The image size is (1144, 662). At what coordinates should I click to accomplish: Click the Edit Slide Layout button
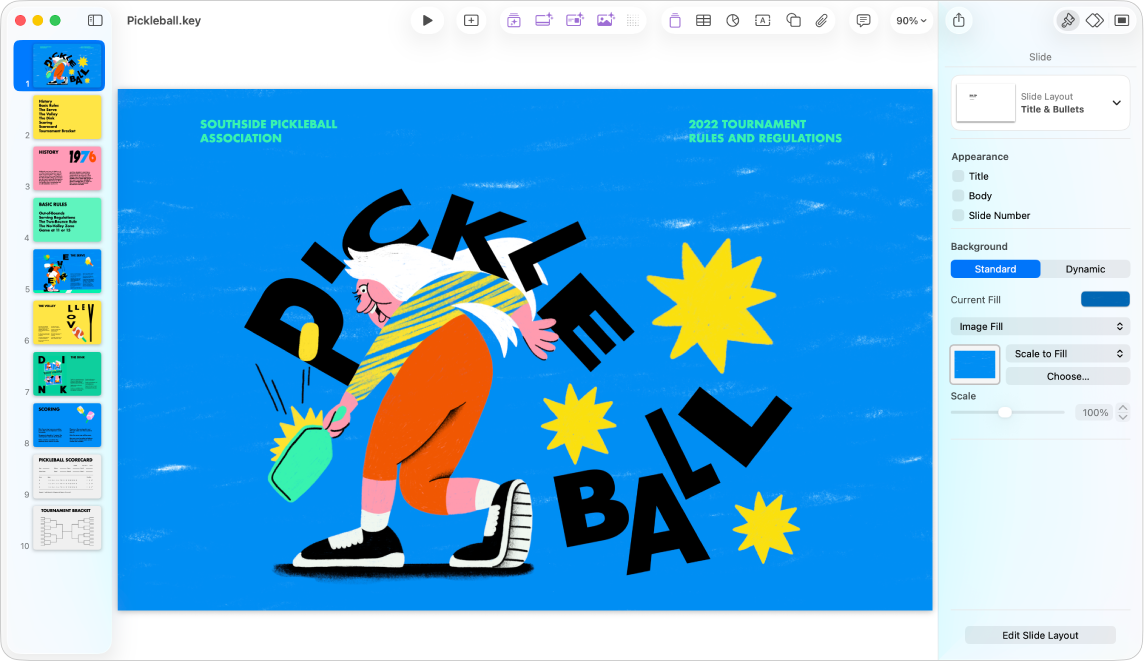click(1040, 635)
